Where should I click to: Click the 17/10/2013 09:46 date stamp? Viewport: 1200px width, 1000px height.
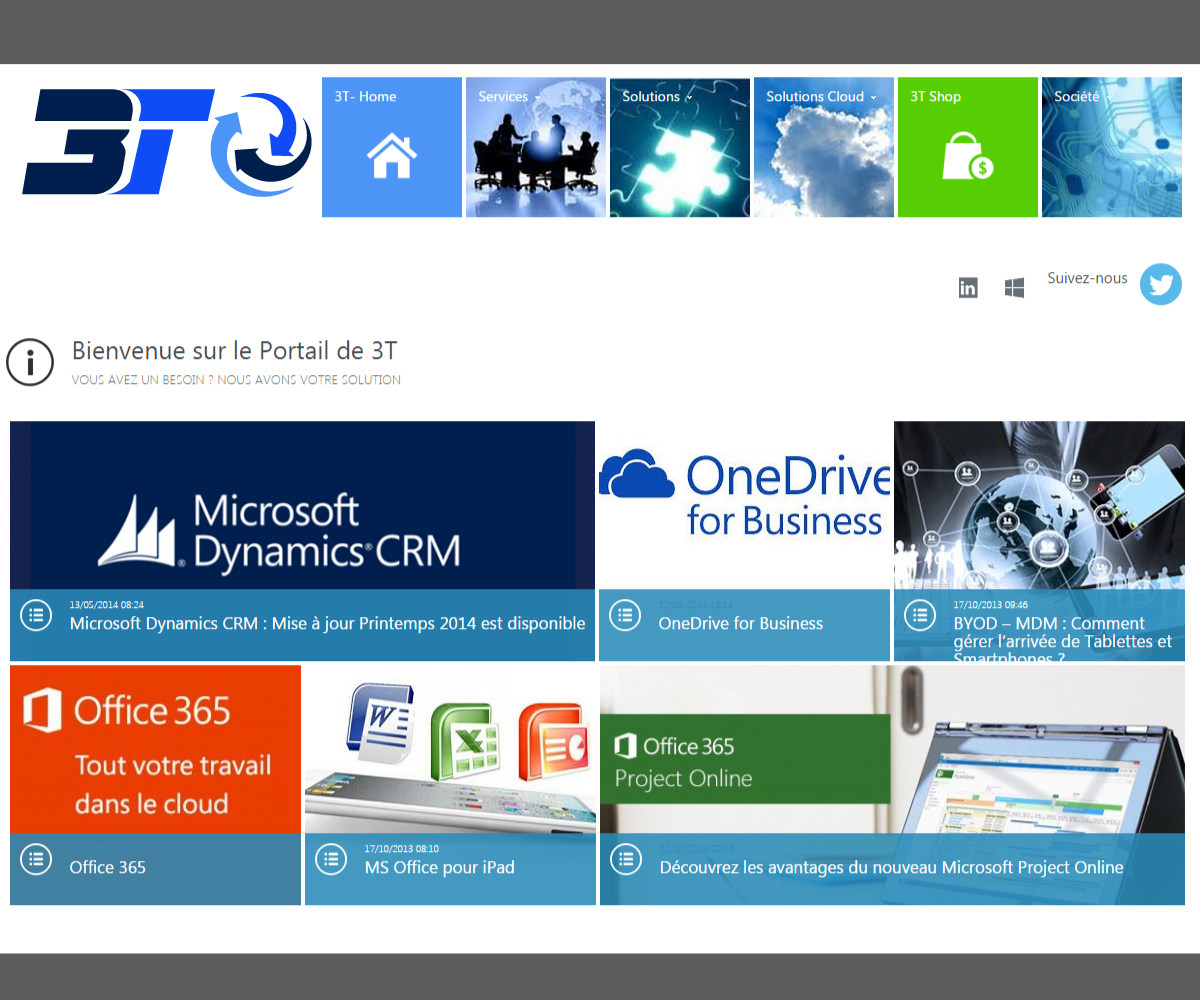pyautogui.click(x=990, y=604)
